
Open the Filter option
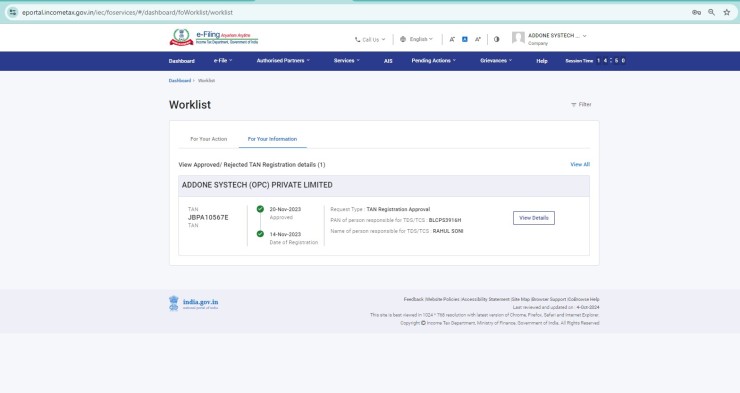(581, 104)
